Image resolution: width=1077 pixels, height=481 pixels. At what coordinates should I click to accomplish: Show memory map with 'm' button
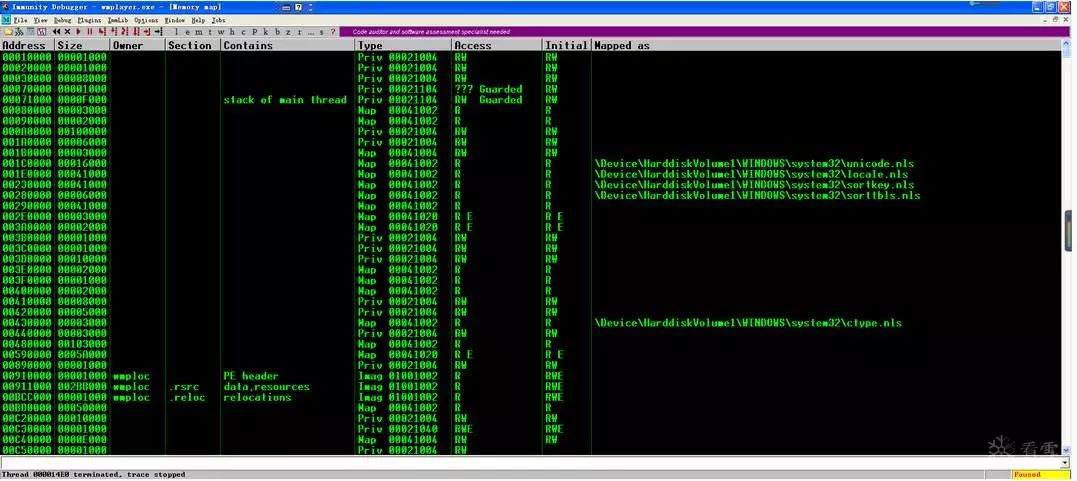[199, 32]
